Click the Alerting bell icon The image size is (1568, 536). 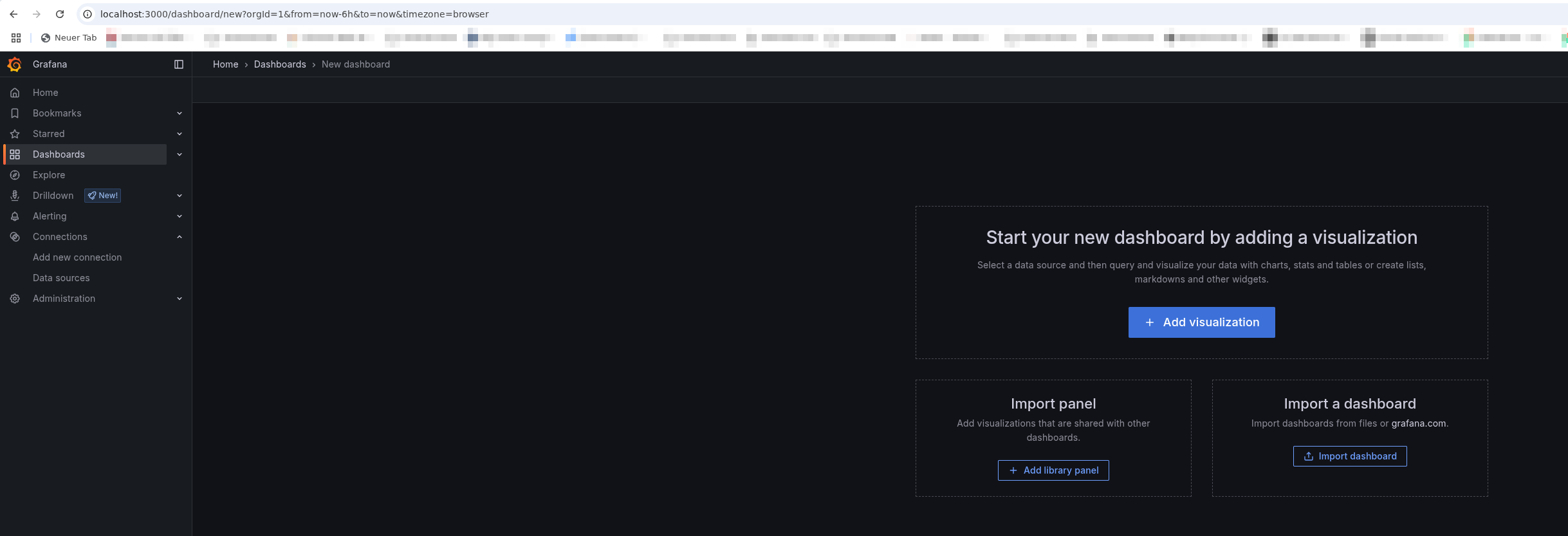click(x=15, y=216)
